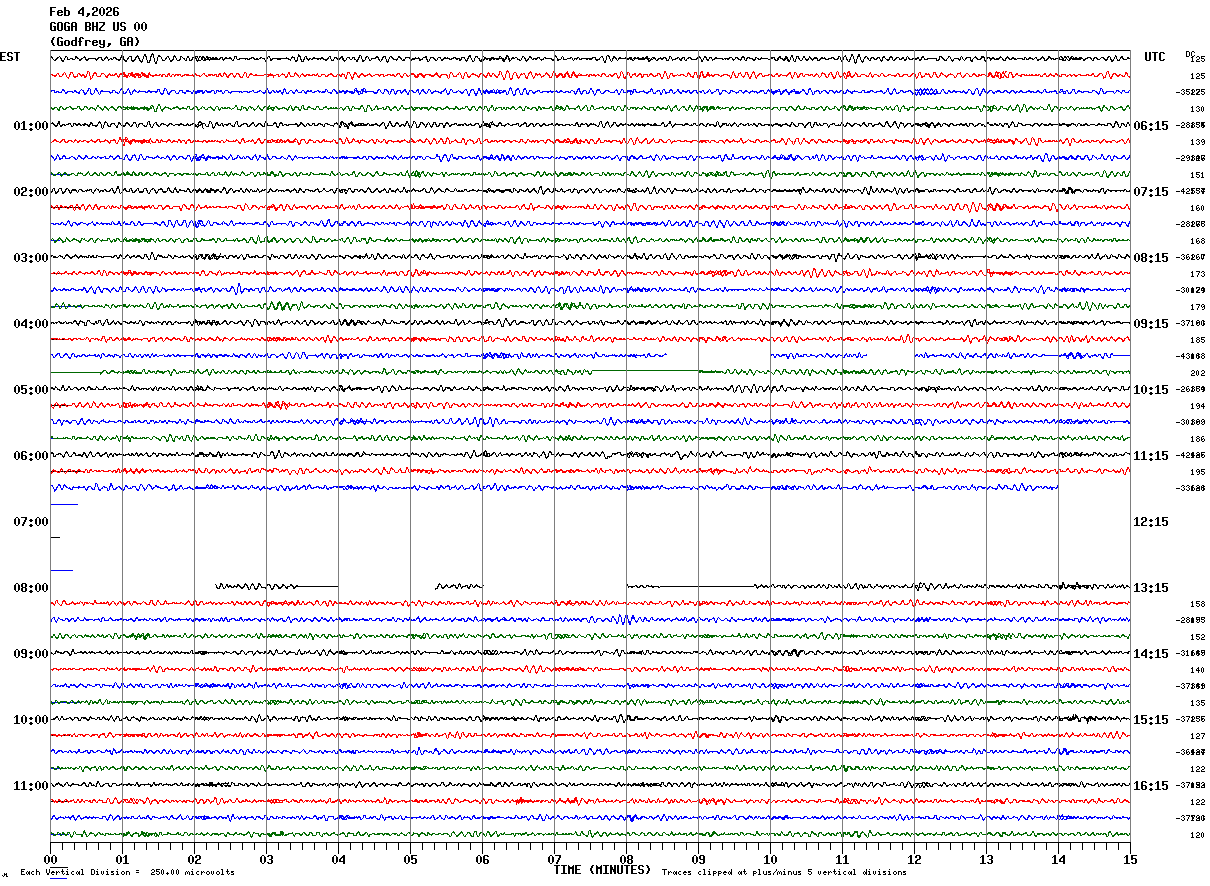Image resolution: width=1210 pixels, height=886 pixels.
Task: Click minute 11 on the time axis
Action: tap(842, 859)
